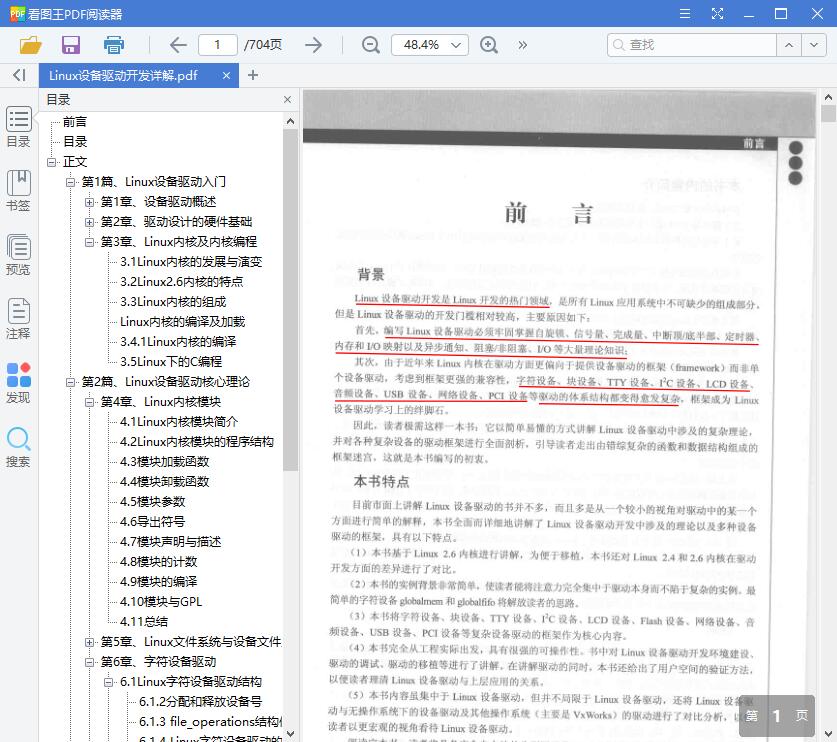837x742 pixels.
Task: Open section 3.5Linux下的C编程
Action: tap(171, 361)
